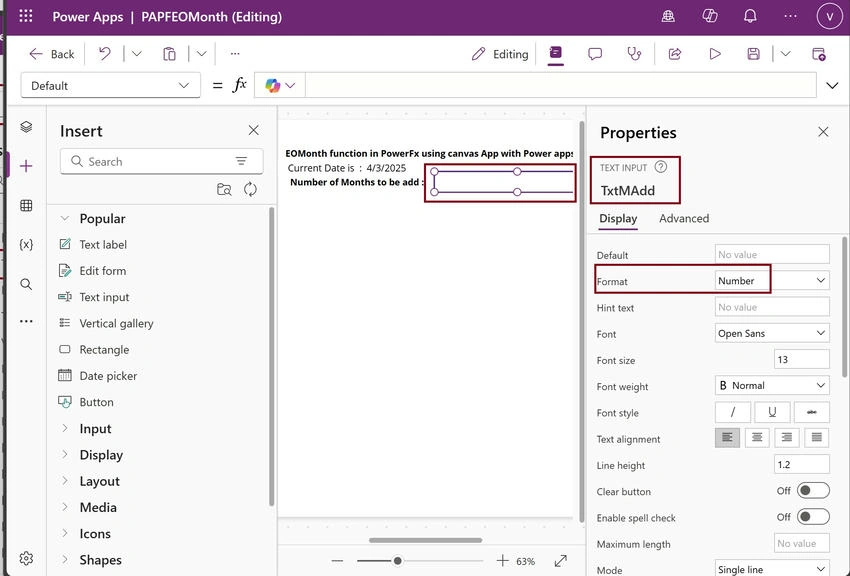Turn on Enable spell check toggle
This screenshot has height=576, width=850.
pos(813,517)
